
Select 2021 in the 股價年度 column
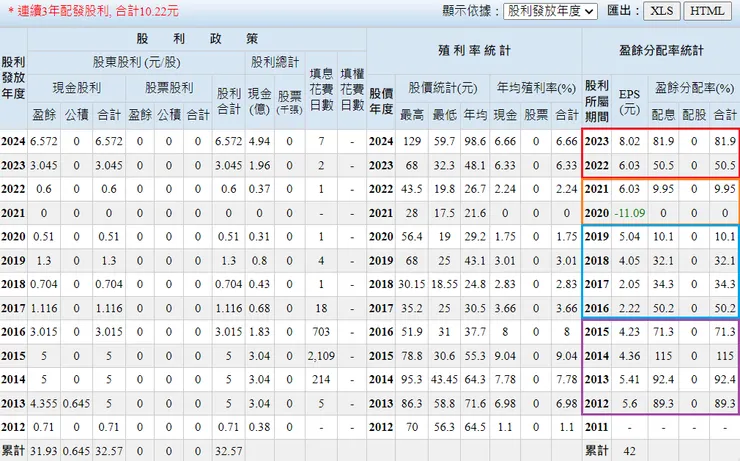[x=381, y=213]
